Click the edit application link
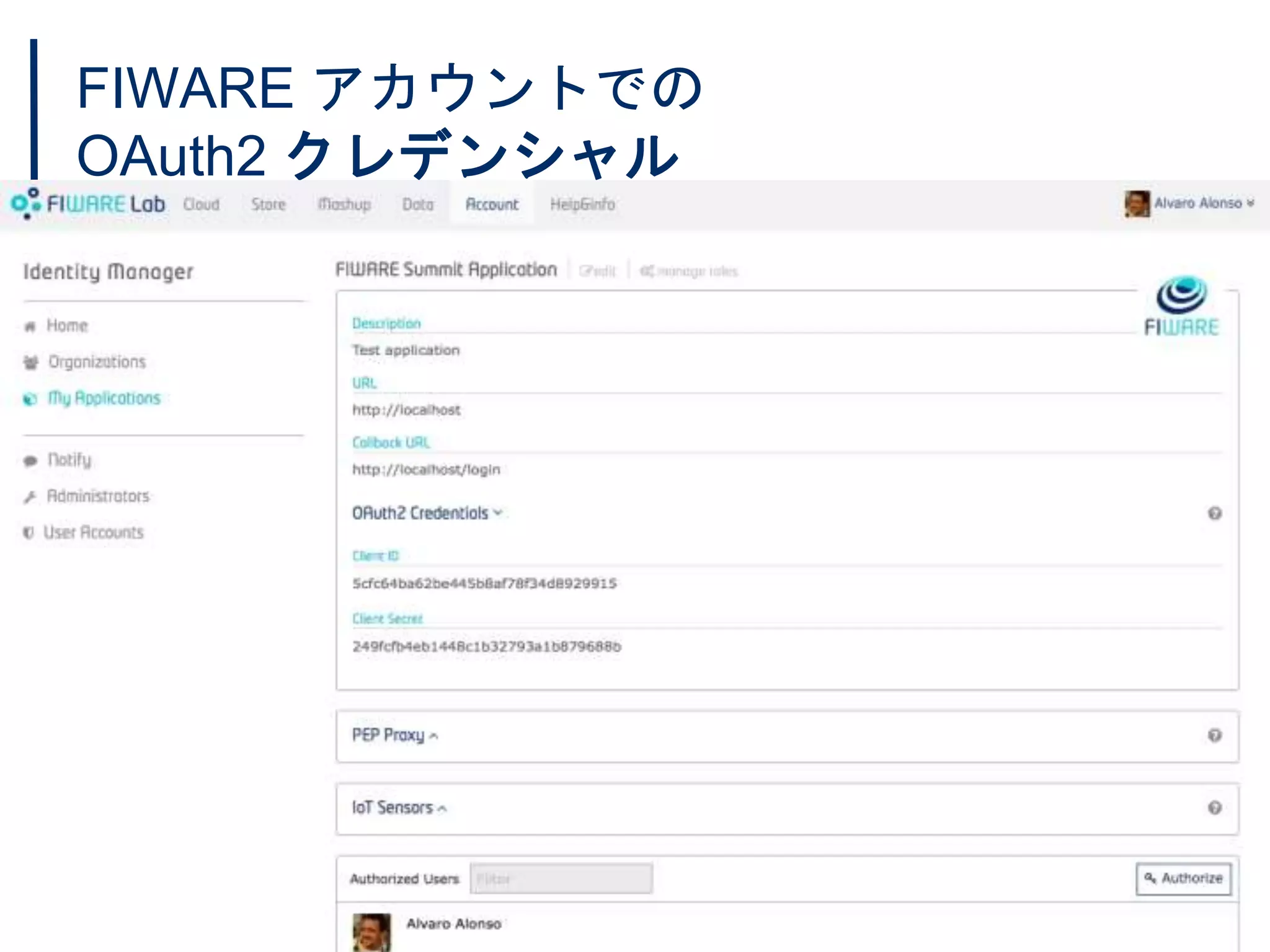Viewport: 1270px width, 952px height. point(598,271)
